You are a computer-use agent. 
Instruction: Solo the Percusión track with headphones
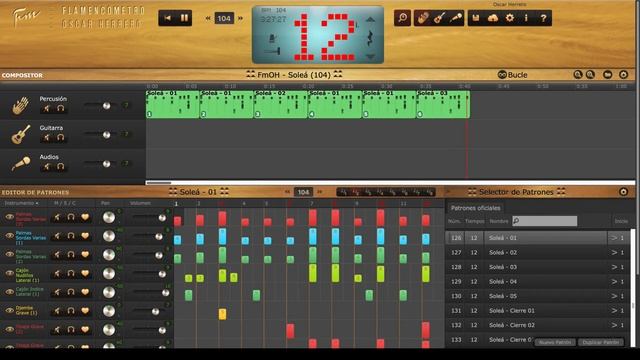(x=61, y=108)
